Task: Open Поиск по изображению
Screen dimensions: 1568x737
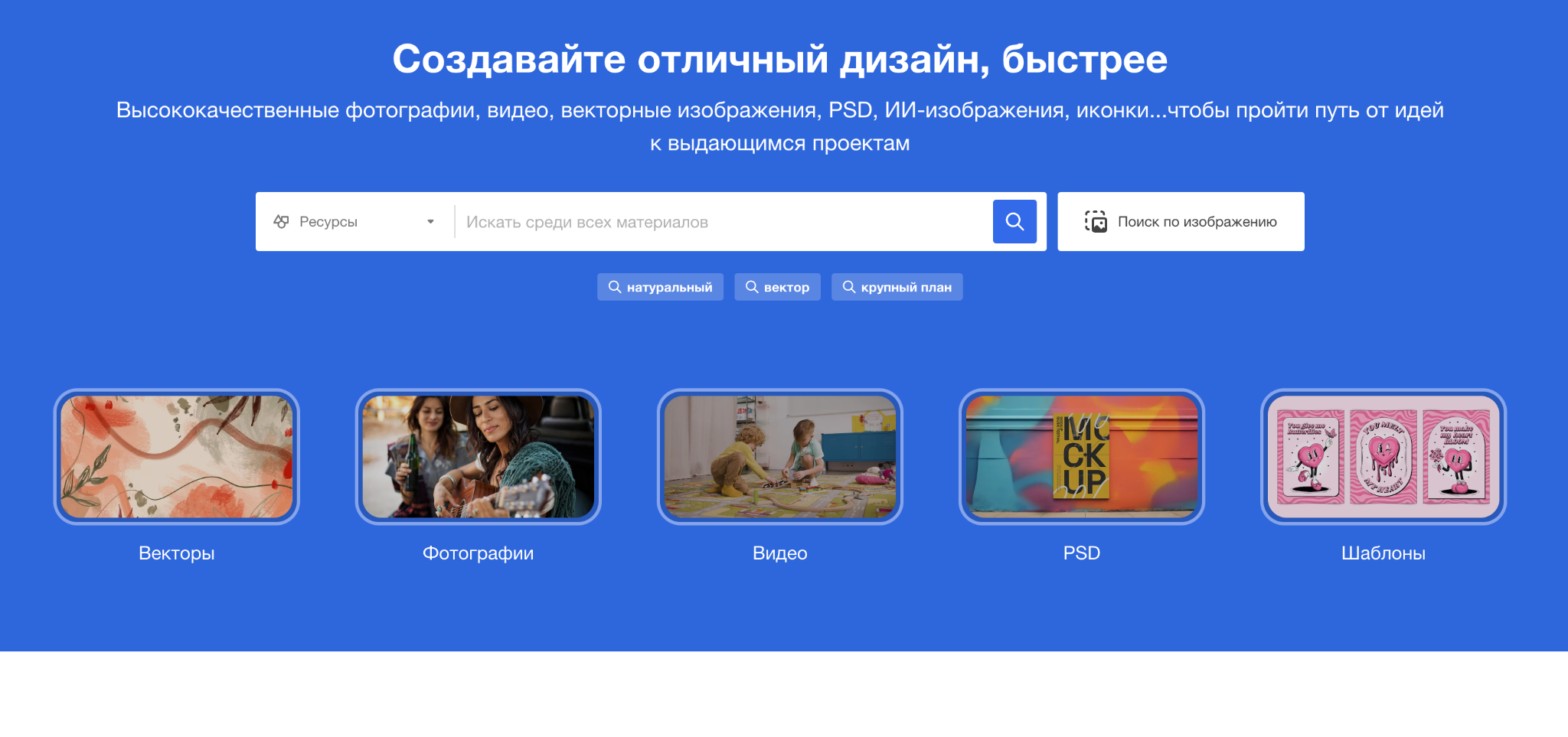Action: pyautogui.click(x=1181, y=222)
